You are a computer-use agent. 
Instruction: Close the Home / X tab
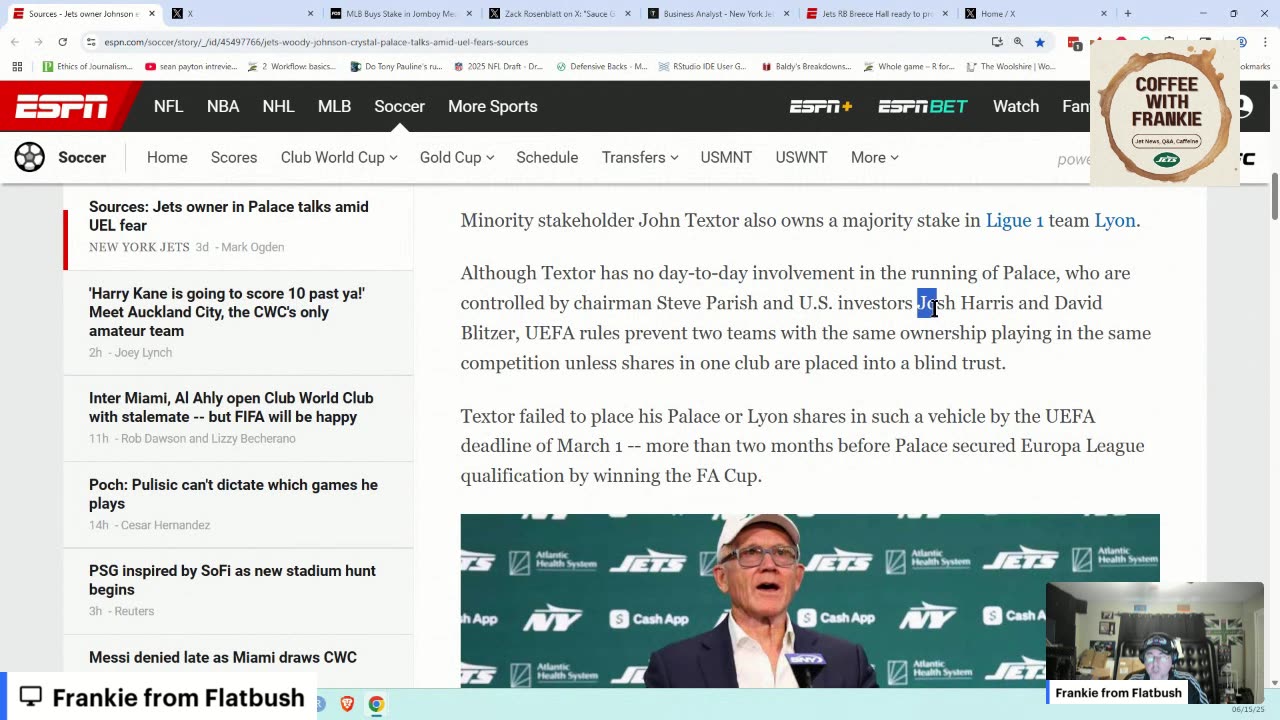pyautogui.click(x=1104, y=14)
